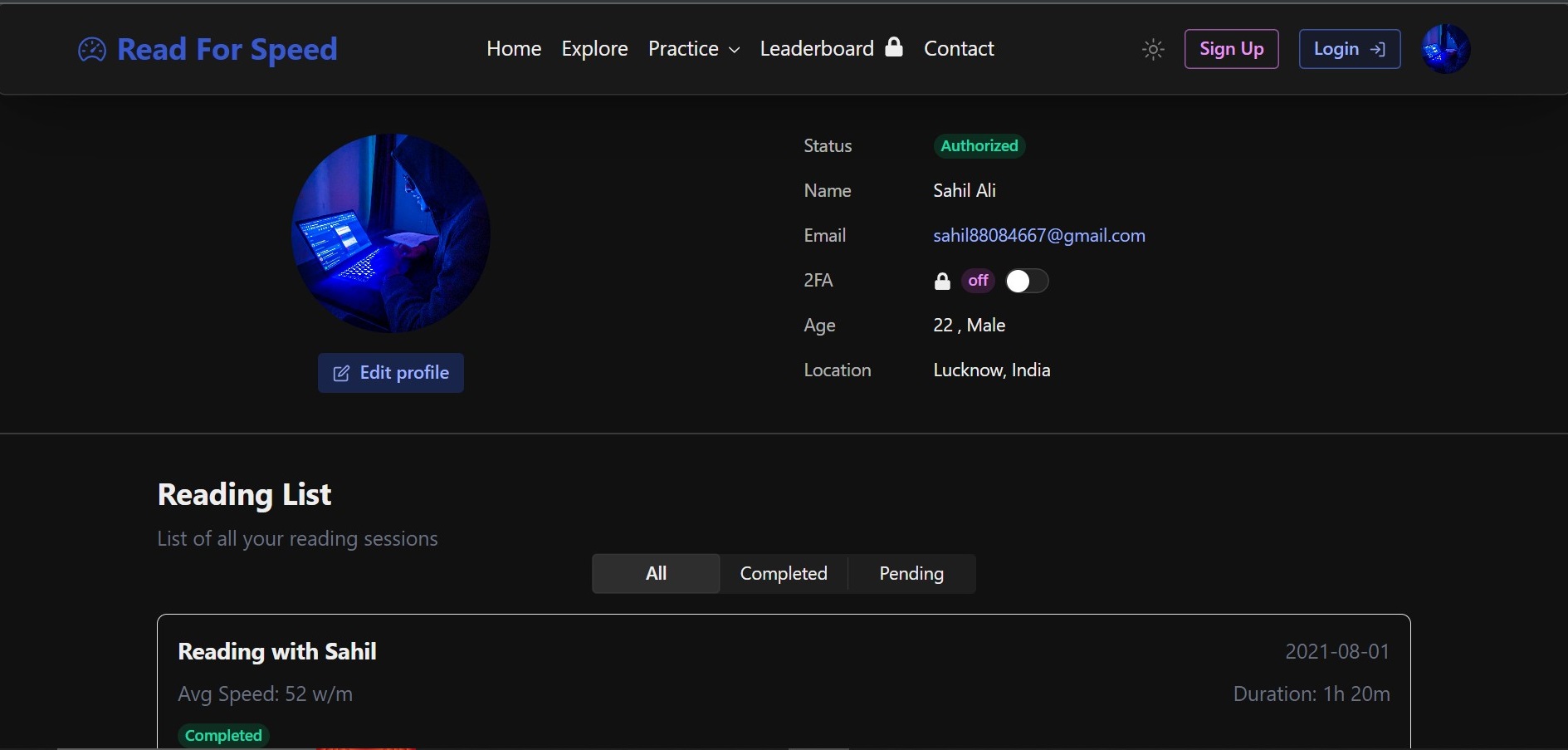Open the Reading with Sahil session title
Viewport: 1568px width, 750px height.
277,652
